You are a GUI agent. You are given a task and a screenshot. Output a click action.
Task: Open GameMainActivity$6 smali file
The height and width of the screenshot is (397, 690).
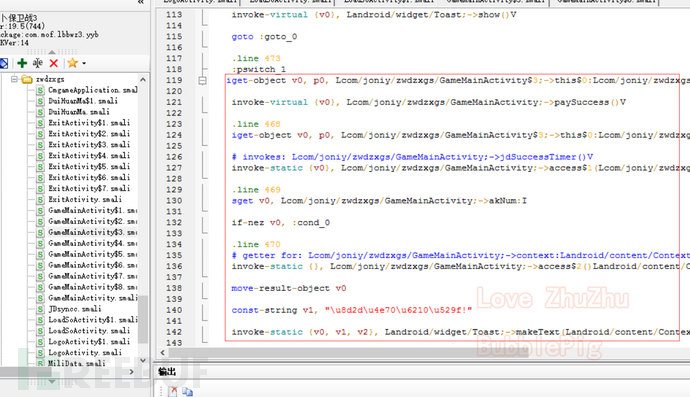(x=92, y=265)
